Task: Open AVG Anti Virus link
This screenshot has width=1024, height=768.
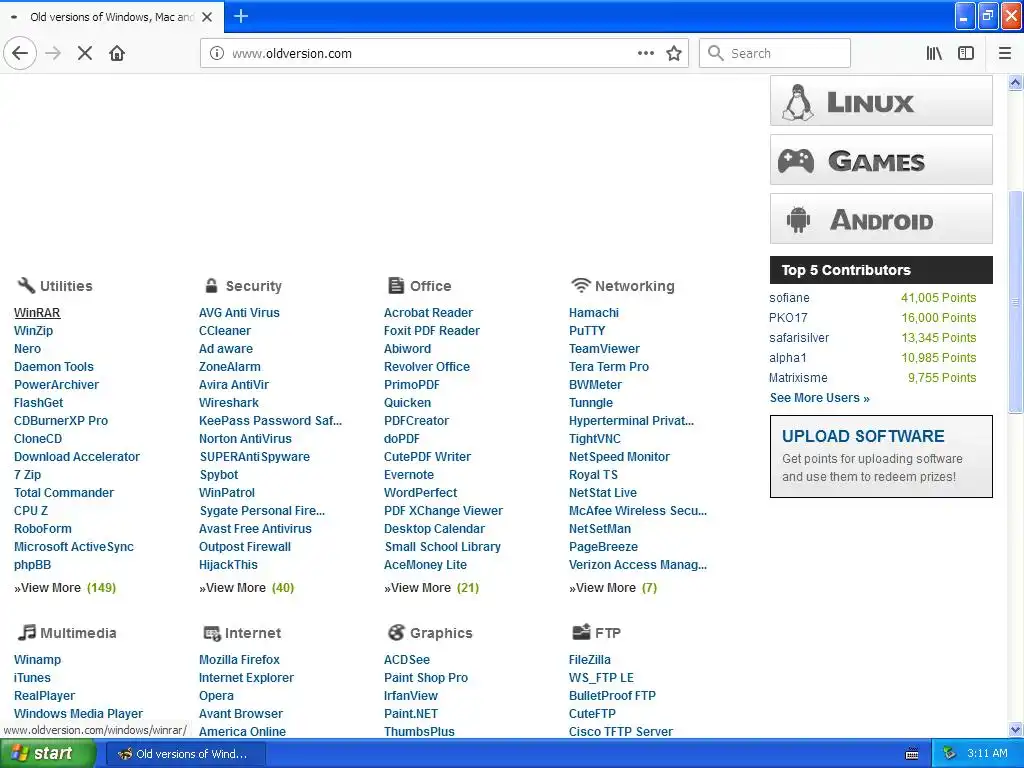Action: click(x=239, y=313)
